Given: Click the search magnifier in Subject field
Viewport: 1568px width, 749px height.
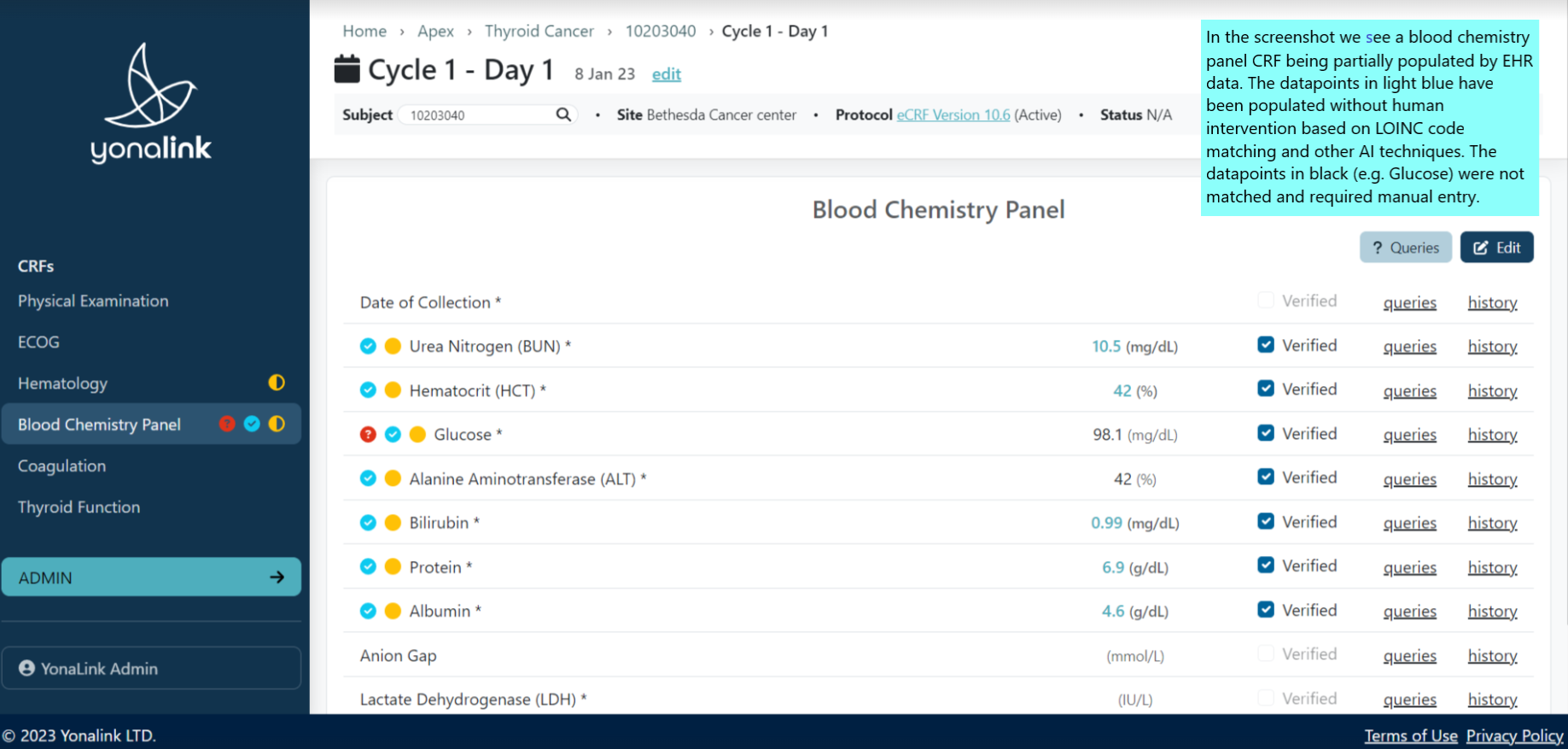Looking at the screenshot, I should tap(563, 114).
